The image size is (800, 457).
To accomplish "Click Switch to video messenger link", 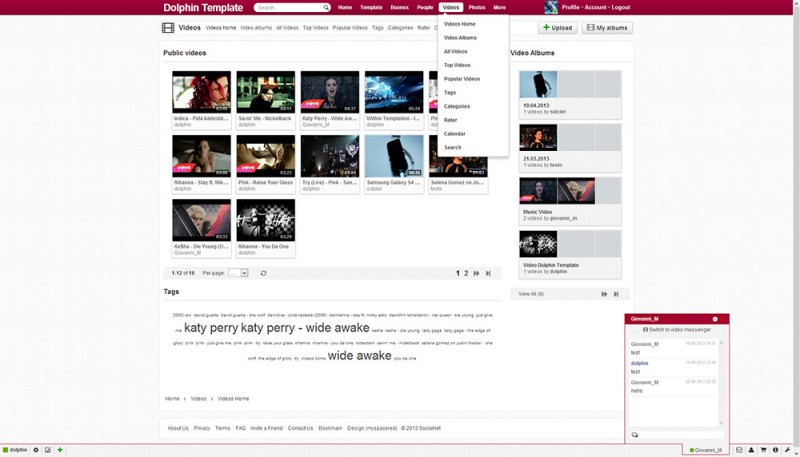I will pyautogui.click(x=677, y=330).
